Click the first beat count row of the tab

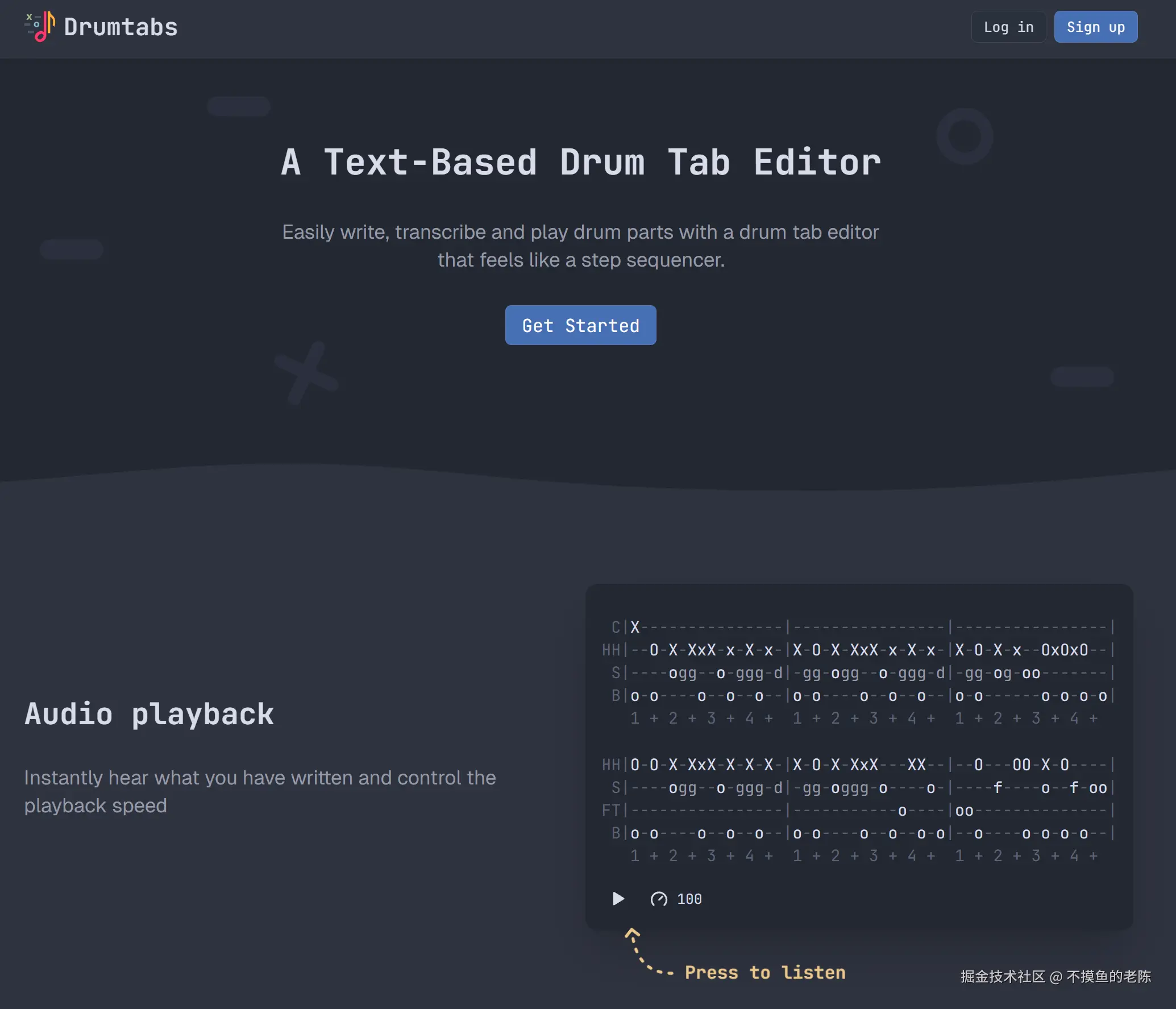[x=864, y=719]
